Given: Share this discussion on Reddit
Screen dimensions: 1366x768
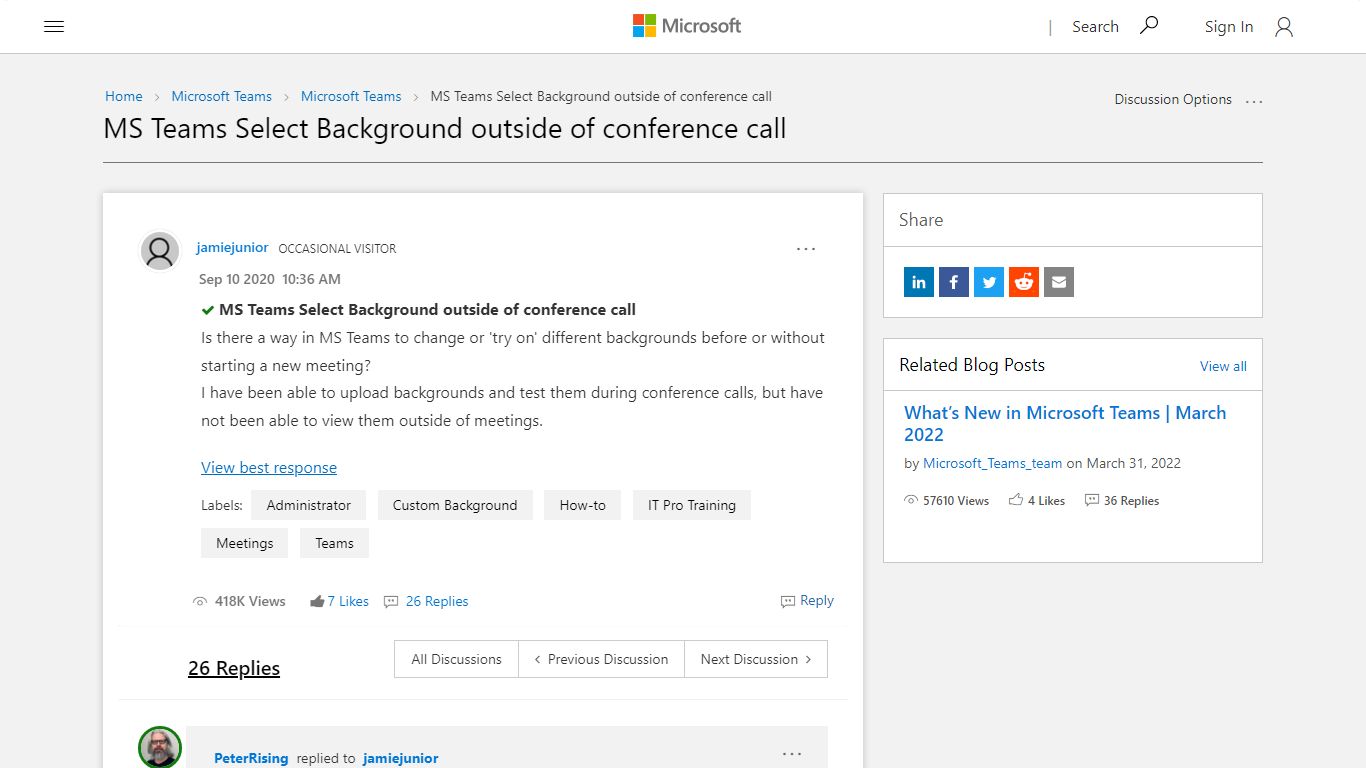Looking at the screenshot, I should pyautogui.click(x=1024, y=282).
